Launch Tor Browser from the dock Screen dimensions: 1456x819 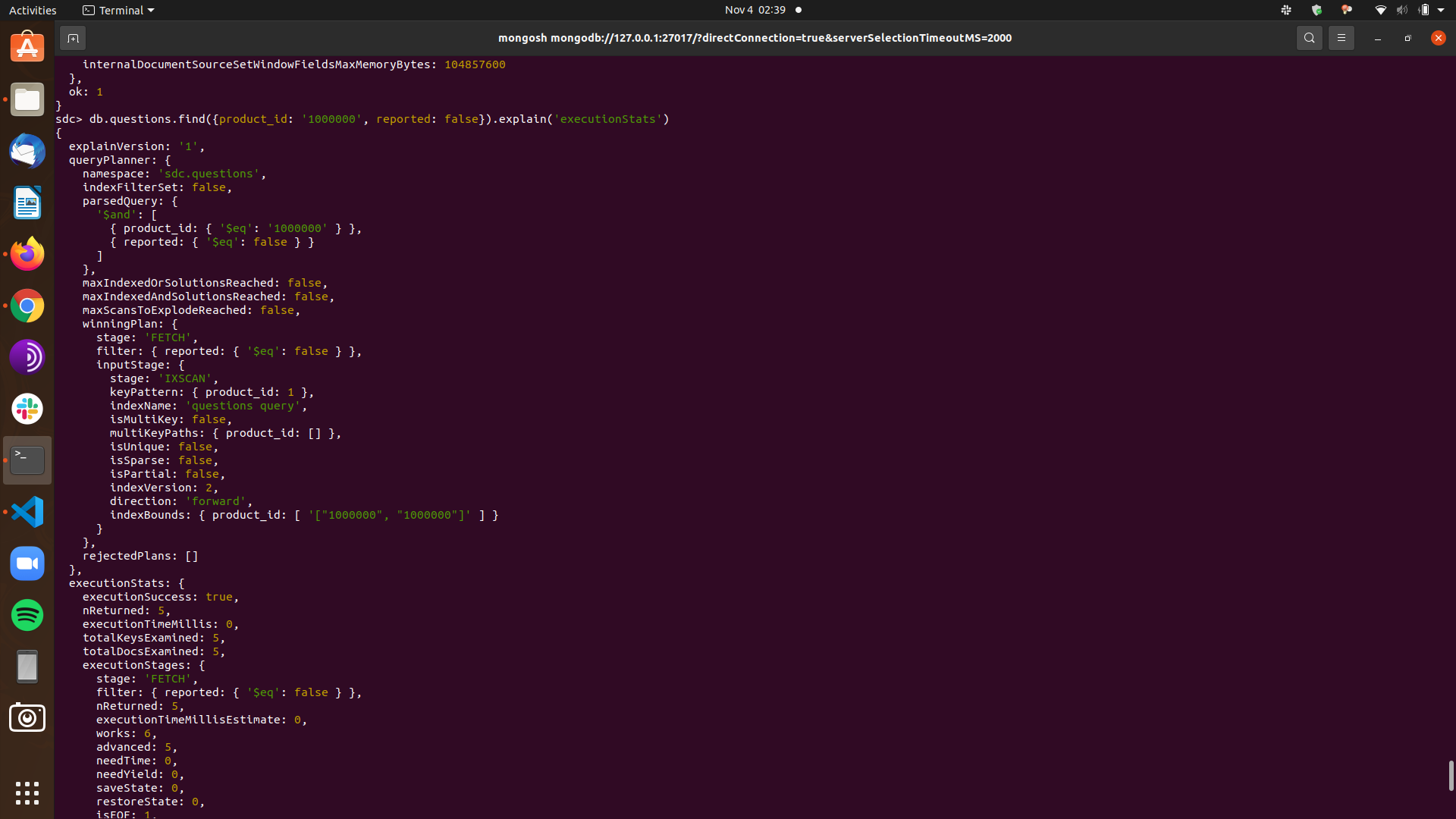[x=27, y=357]
